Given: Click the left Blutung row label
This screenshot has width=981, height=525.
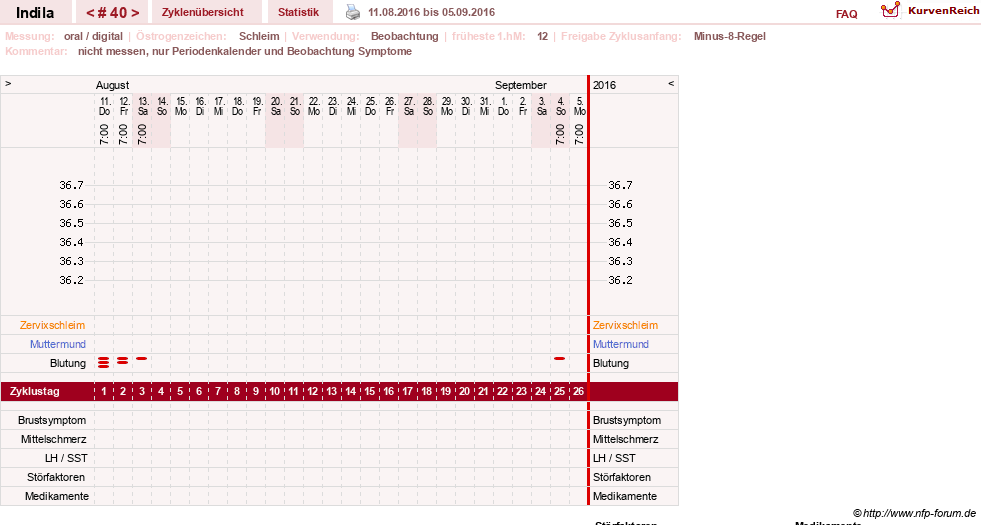Looking at the screenshot, I should point(68,364).
